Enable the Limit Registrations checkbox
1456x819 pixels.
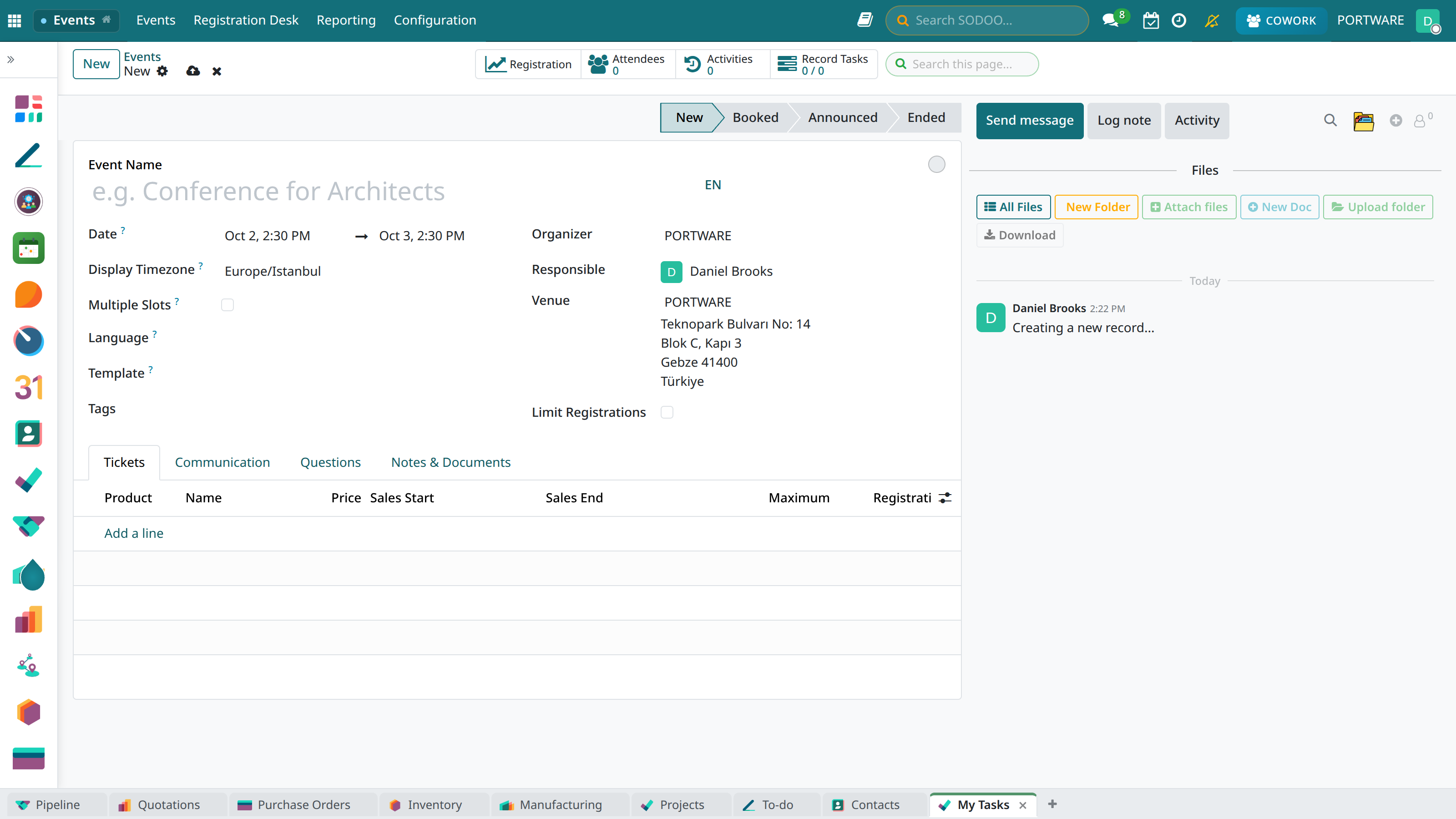click(667, 413)
